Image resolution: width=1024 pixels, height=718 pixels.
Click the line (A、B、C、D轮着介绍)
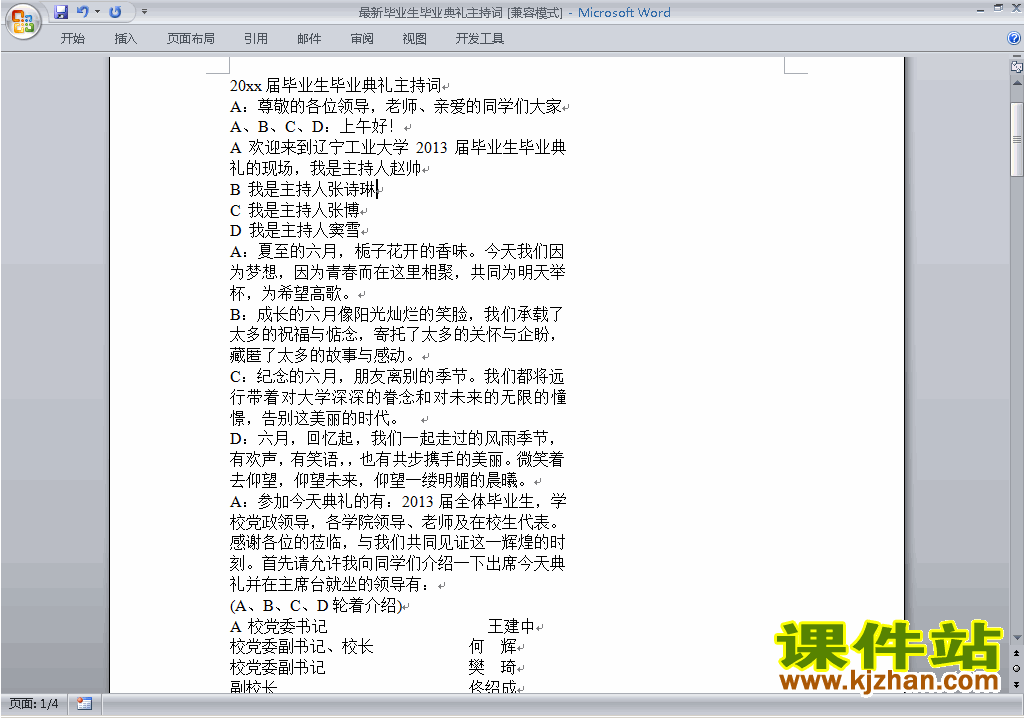click(316, 606)
